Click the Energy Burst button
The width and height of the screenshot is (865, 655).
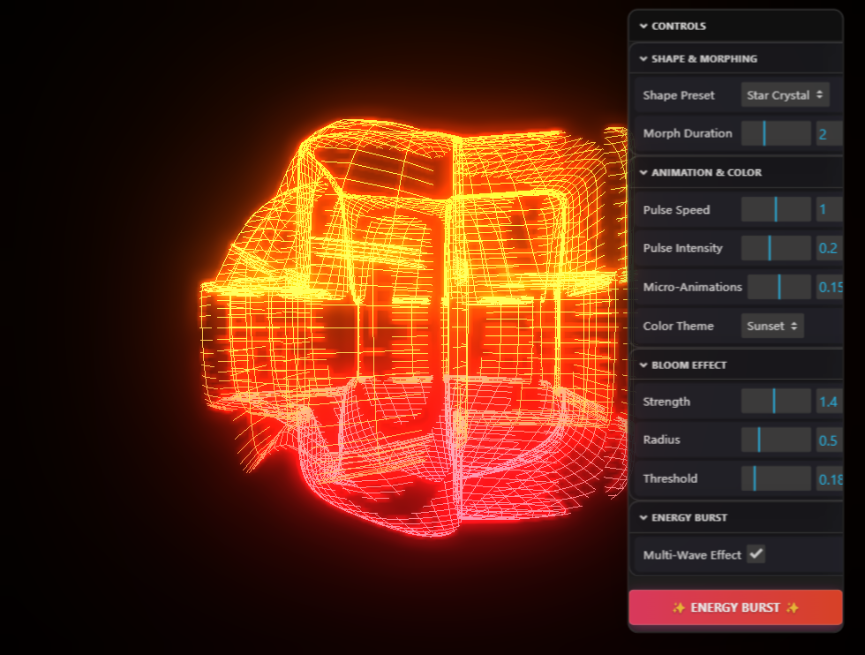pos(735,608)
